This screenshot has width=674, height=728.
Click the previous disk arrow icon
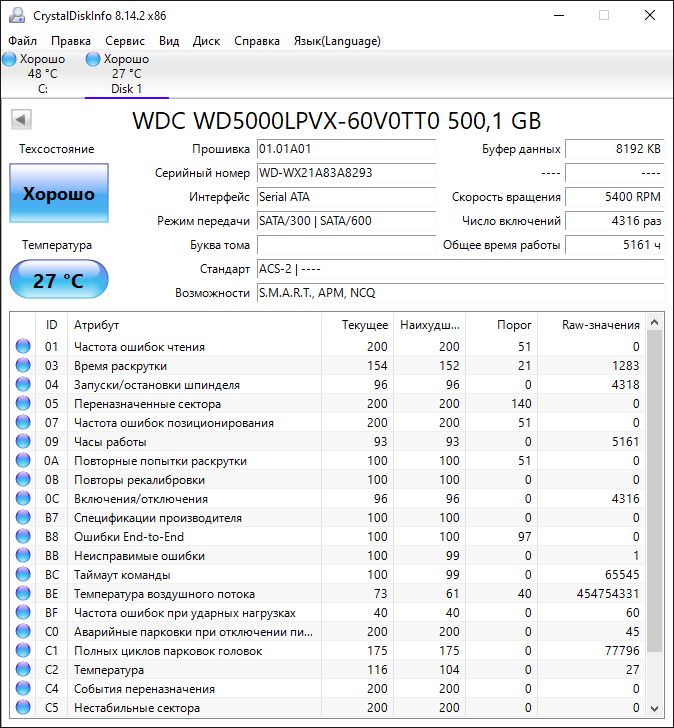click(x=21, y=120)
